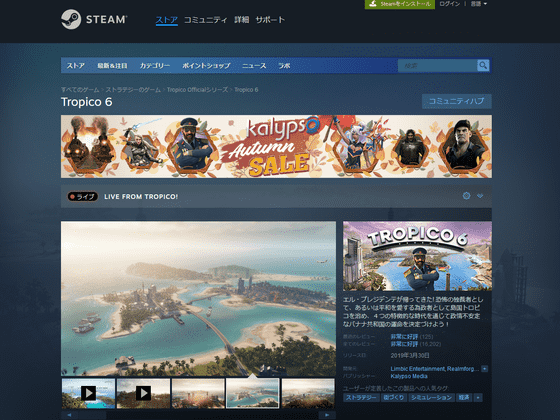Open 詳細 in the top header
The width and height of the screenshot is (560, 420).
(241, 20)
